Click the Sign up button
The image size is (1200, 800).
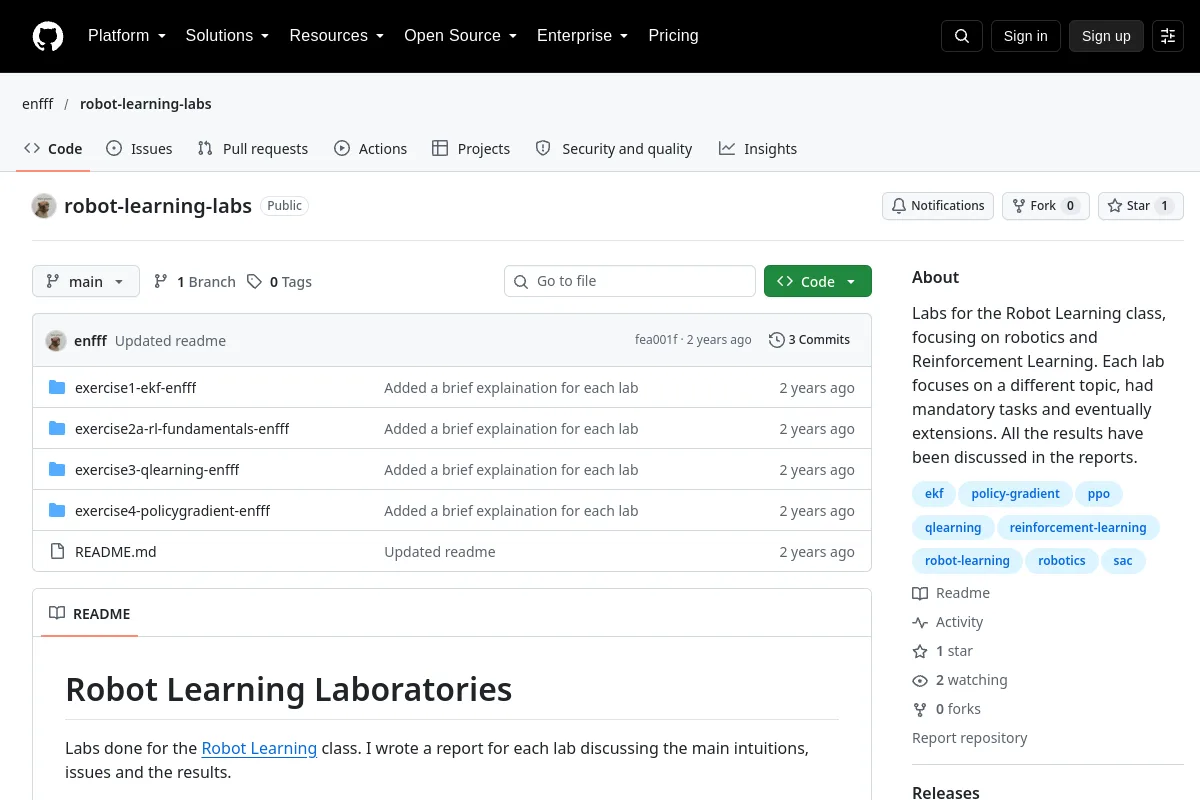coord(1106,36)
